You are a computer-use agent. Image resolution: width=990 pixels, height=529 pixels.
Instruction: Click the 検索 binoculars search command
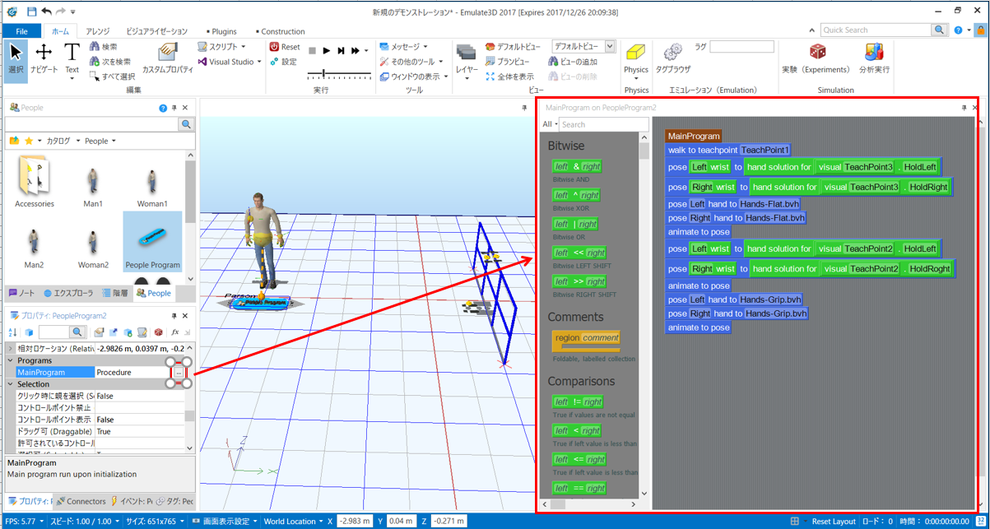tap(104, 47)
